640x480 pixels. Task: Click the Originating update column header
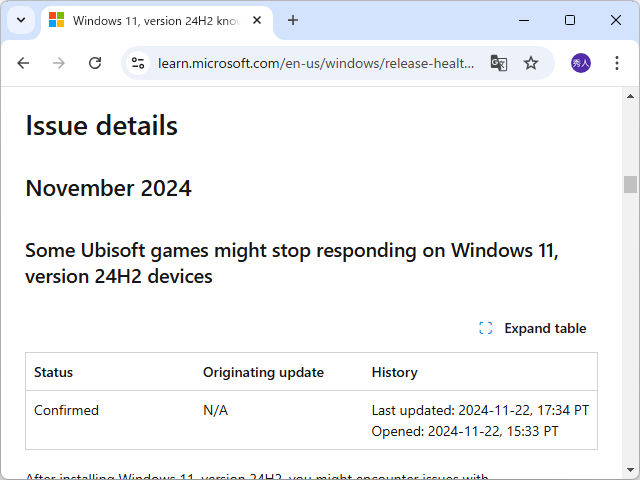click(263, 372)
